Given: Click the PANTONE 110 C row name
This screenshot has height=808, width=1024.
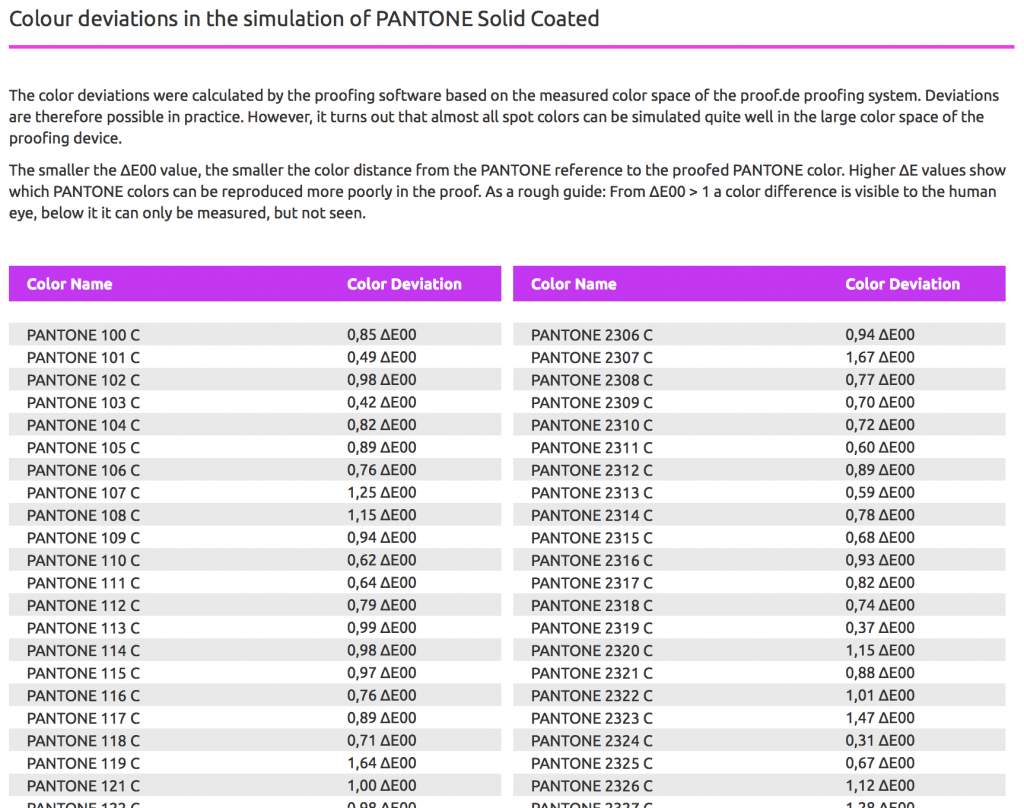Looking at the screenshot, I should coord(83,560).
